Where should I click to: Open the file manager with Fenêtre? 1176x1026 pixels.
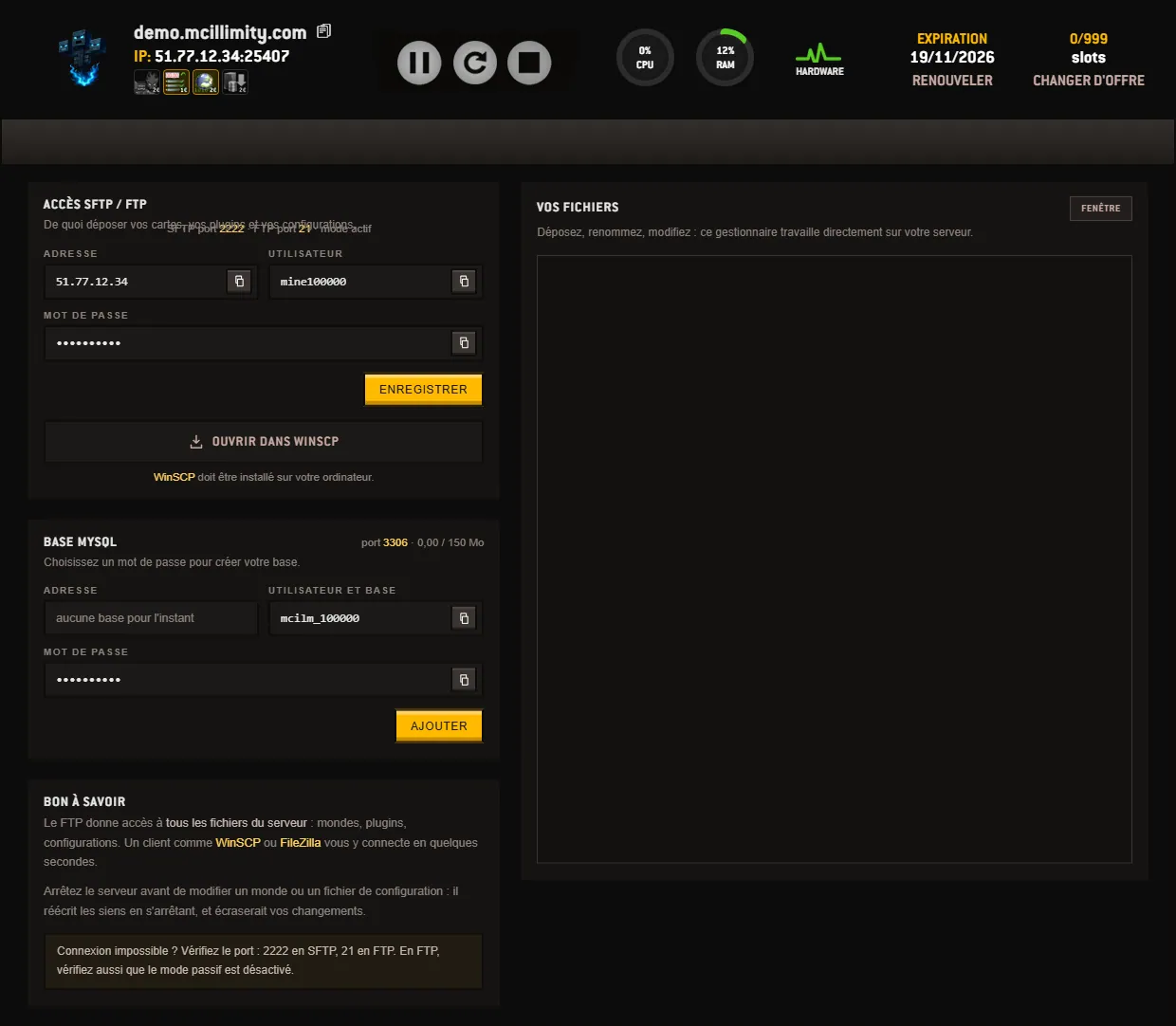(1100, 209)
